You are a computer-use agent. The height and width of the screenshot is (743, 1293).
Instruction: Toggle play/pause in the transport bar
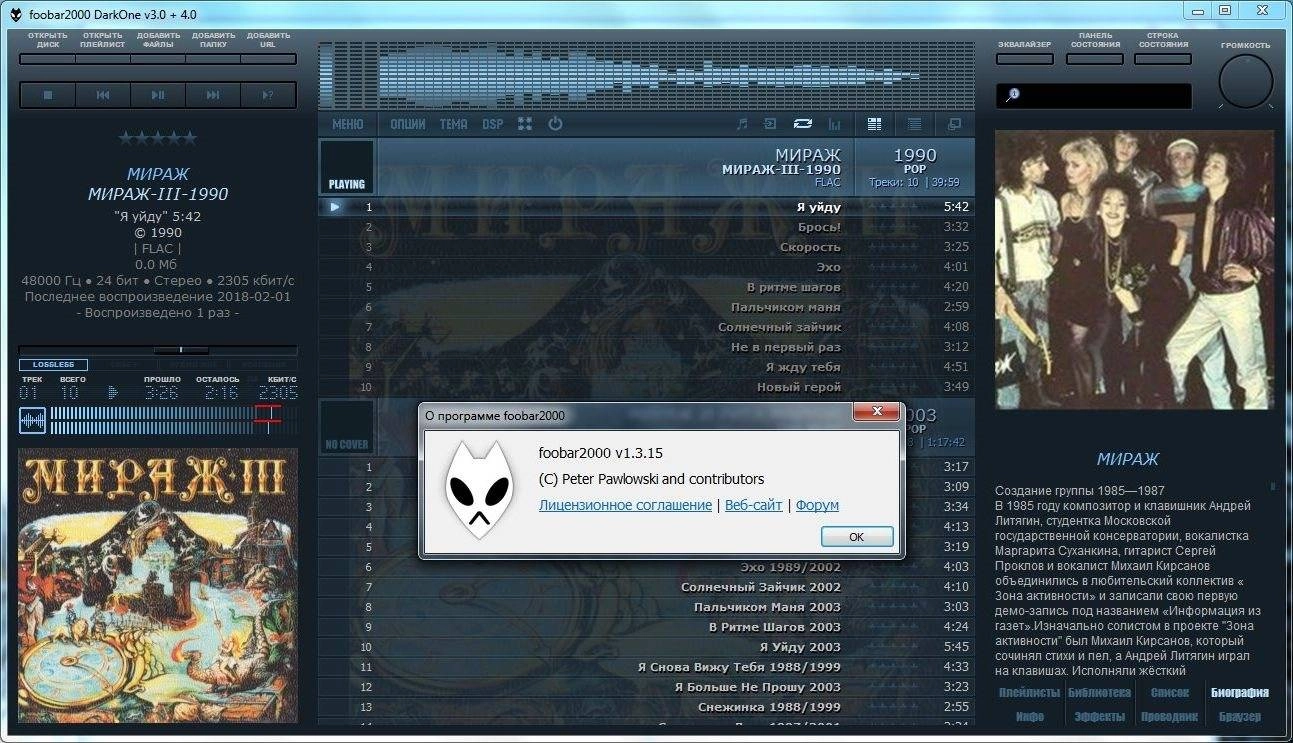coord(158,95)
